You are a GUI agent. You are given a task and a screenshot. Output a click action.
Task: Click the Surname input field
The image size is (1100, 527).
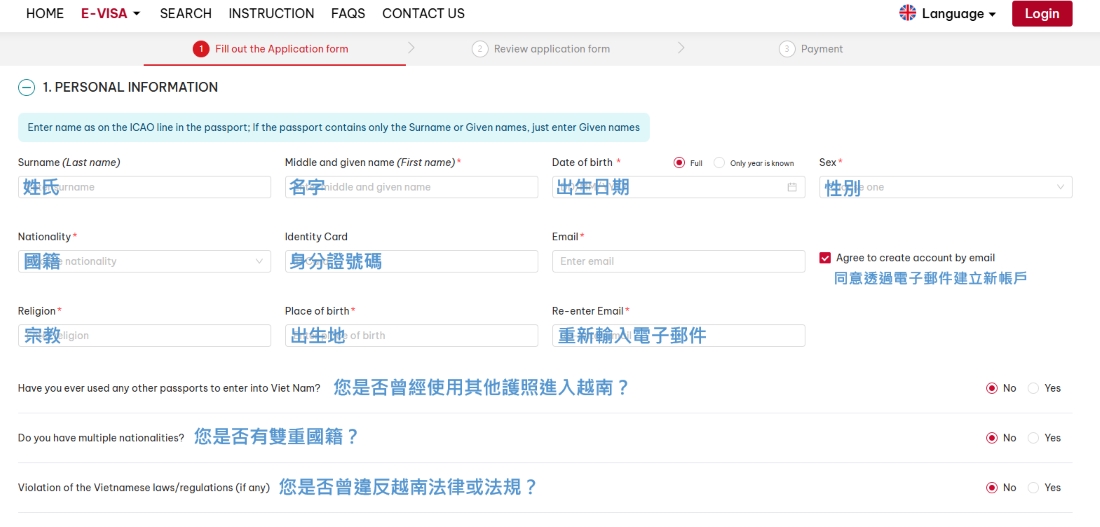pos(144,187)
